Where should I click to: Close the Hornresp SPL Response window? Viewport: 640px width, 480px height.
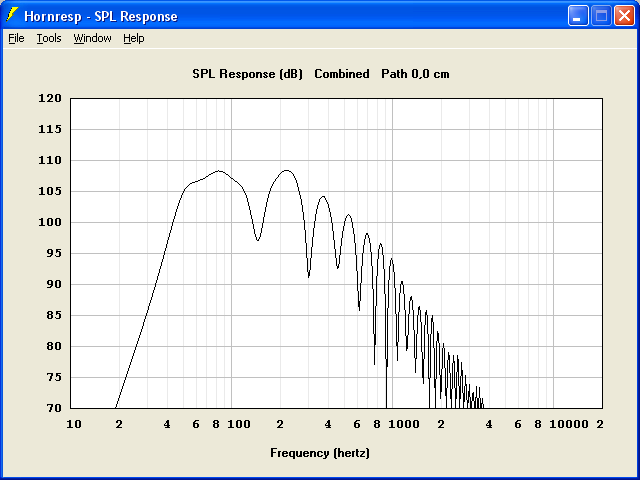tap(624, 16)
